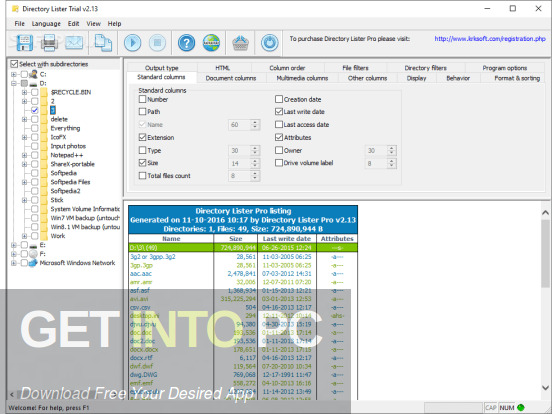Uncheck the Extension column checkbox
Viewport: 552px width, 414px height.
[143, 137]
